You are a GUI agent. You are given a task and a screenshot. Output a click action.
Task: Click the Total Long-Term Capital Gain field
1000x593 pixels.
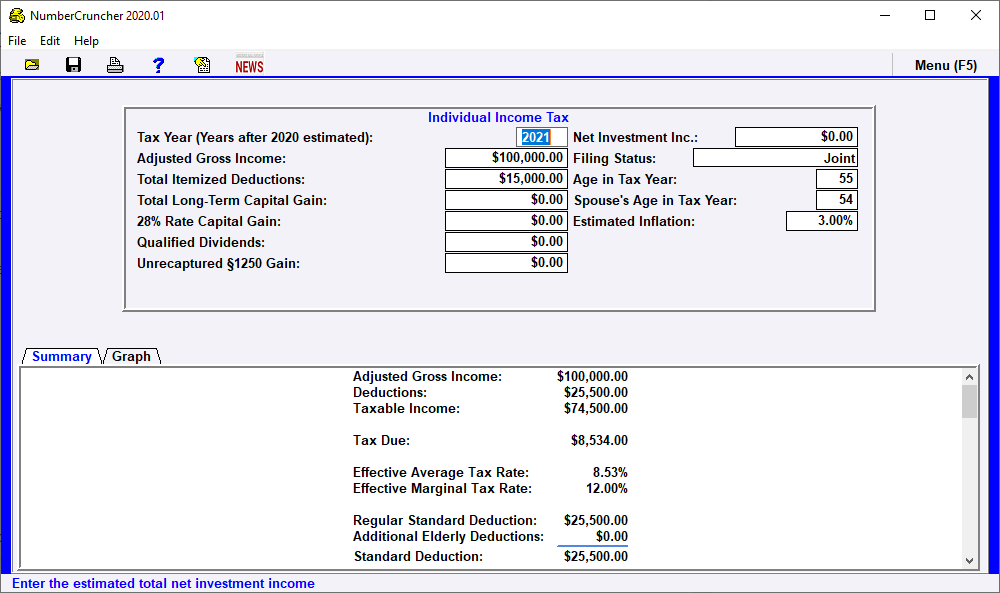506,200
